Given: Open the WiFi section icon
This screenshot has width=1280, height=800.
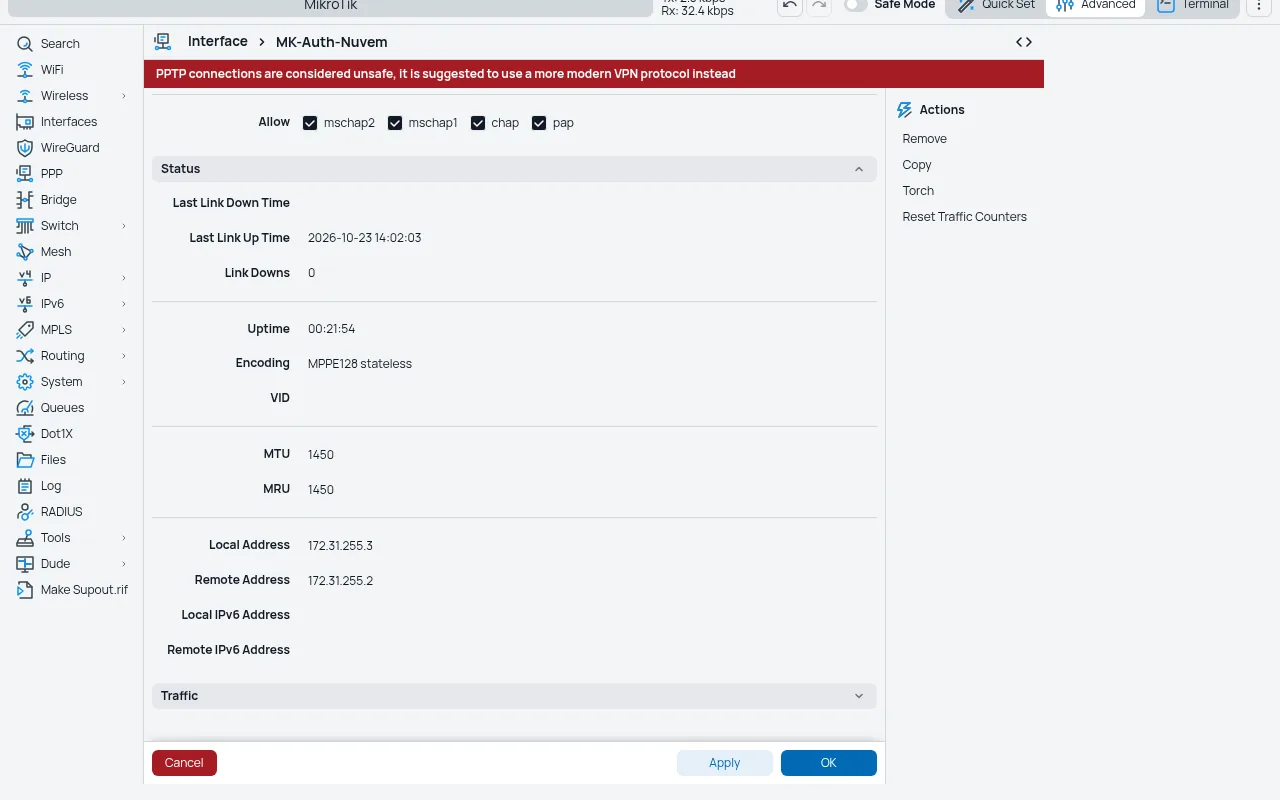Looking at the screenshot, I should pyautogui.click(x=25, y=70).
